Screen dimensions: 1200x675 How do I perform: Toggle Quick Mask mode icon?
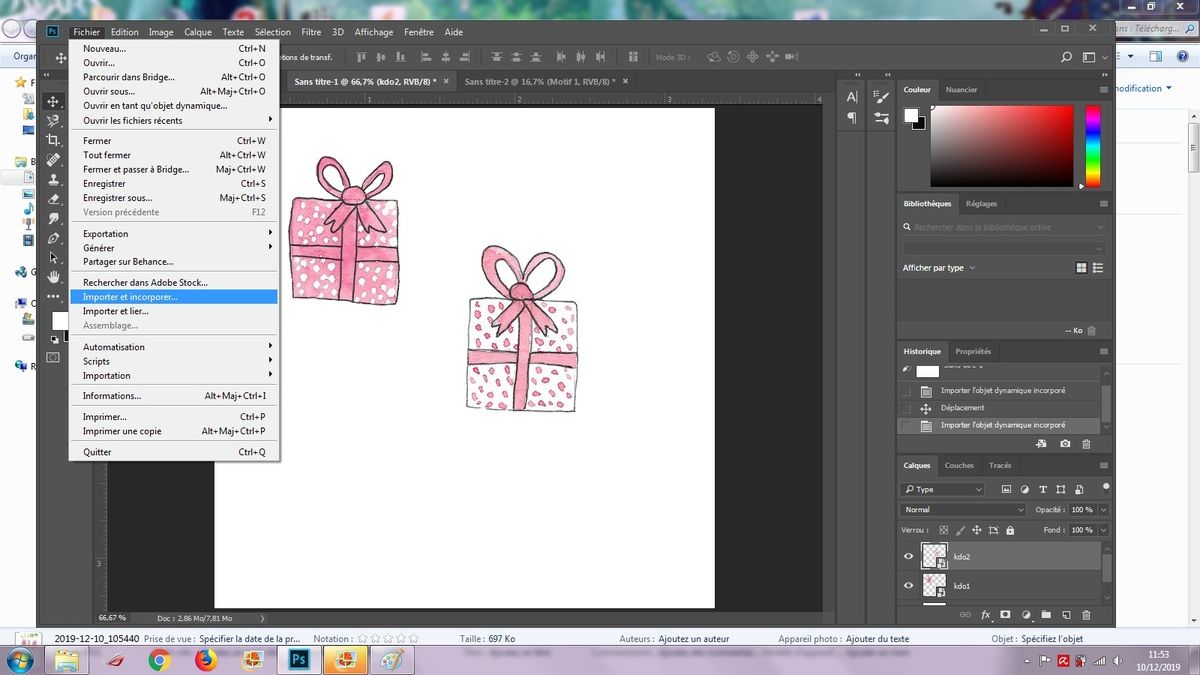[x=53, y=357]
